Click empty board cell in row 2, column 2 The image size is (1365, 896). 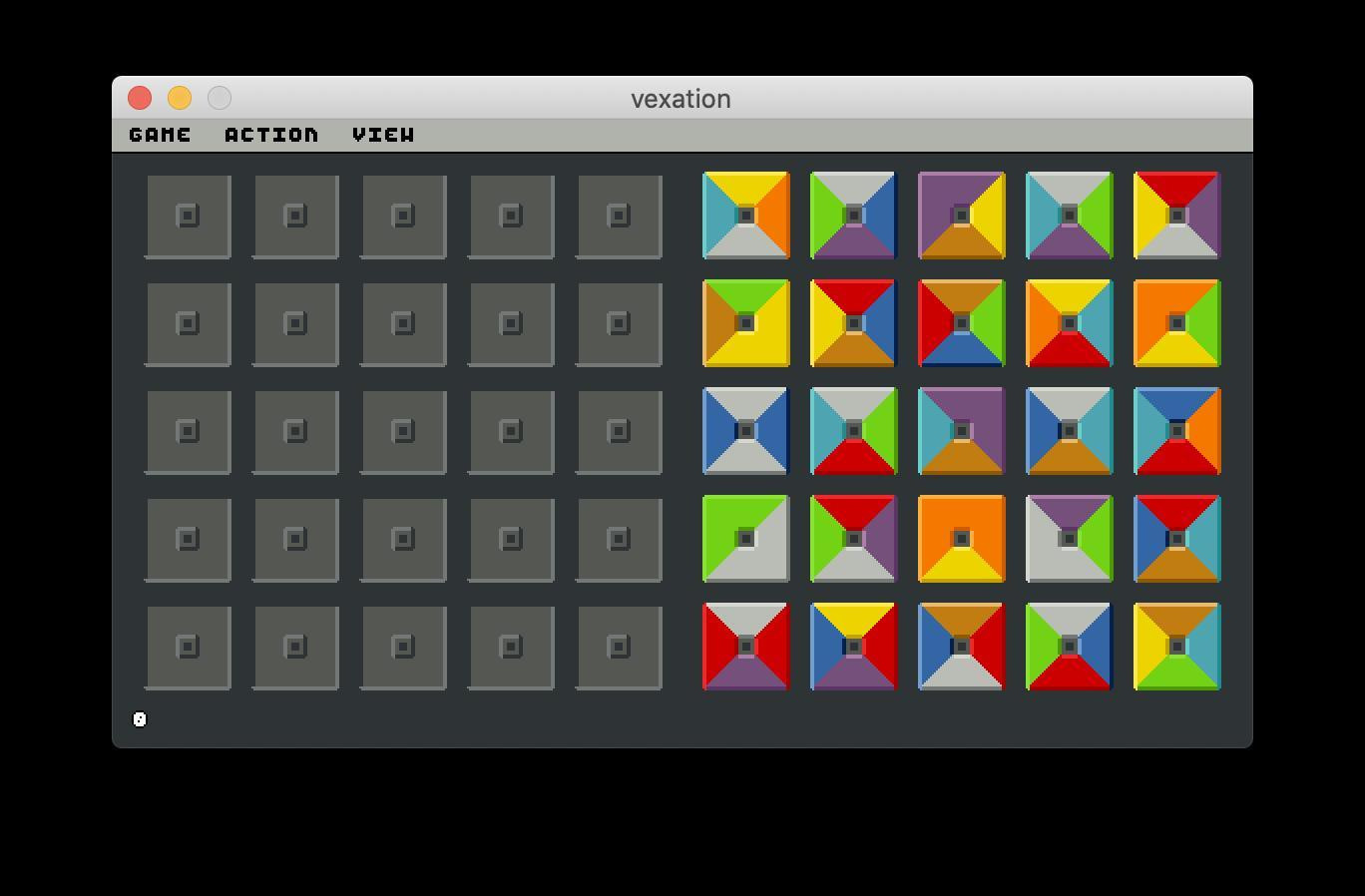(x=295, y=324)
